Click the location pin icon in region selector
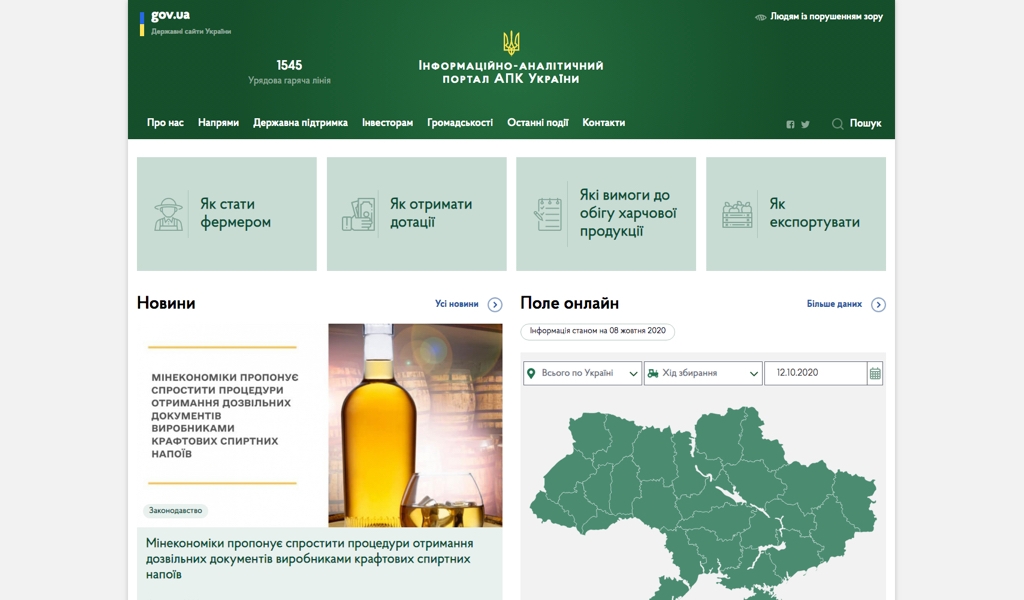 532,373
